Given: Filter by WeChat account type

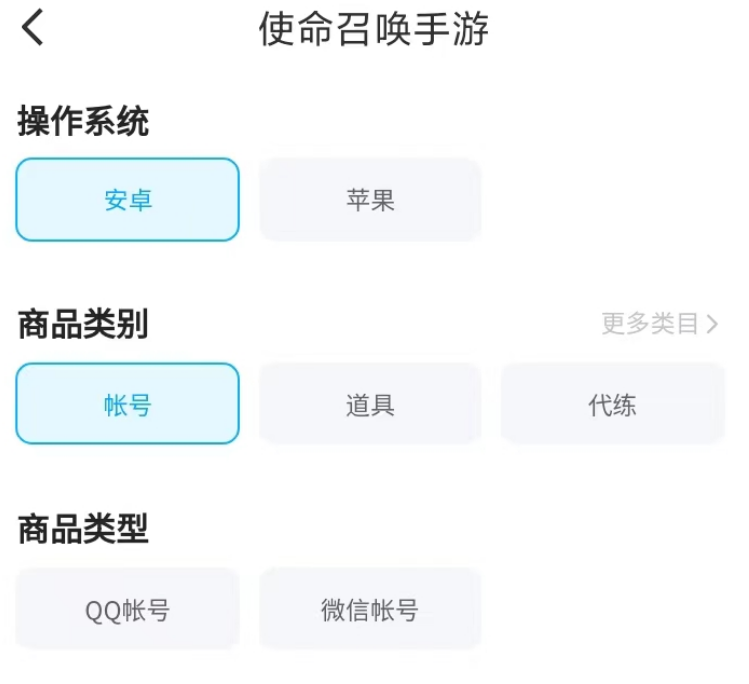Looking at the screenshot, I should 370,610.
